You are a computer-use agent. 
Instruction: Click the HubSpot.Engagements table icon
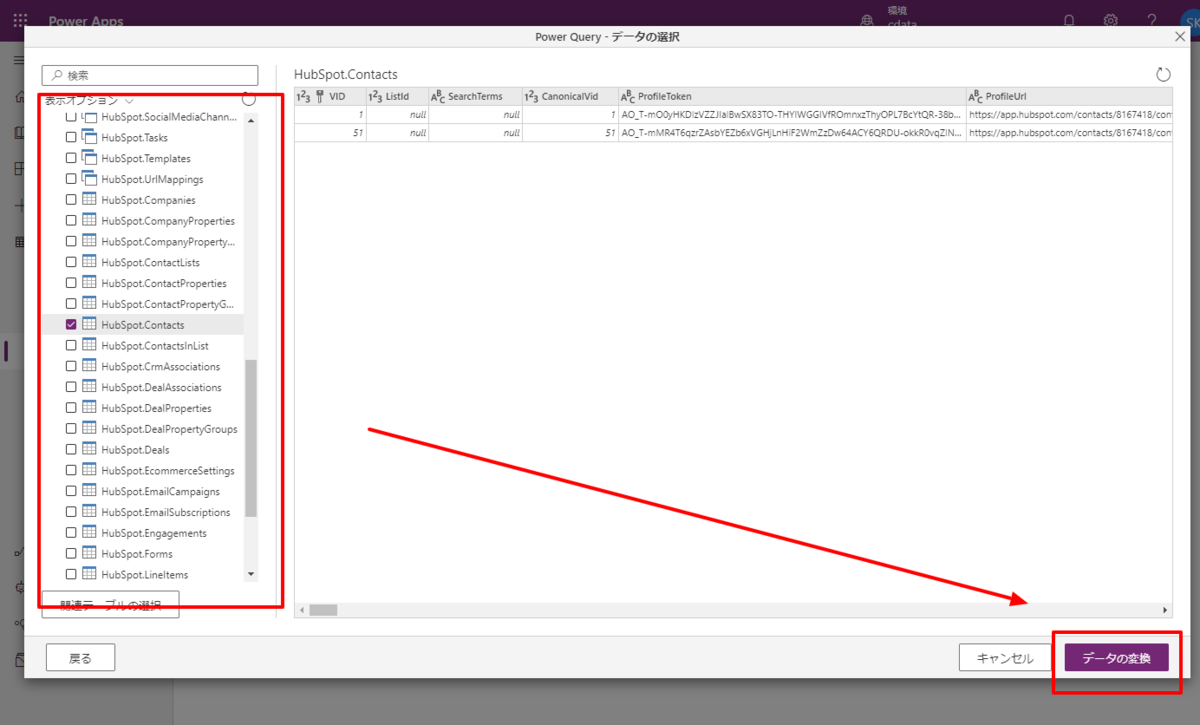pos(89,533)
